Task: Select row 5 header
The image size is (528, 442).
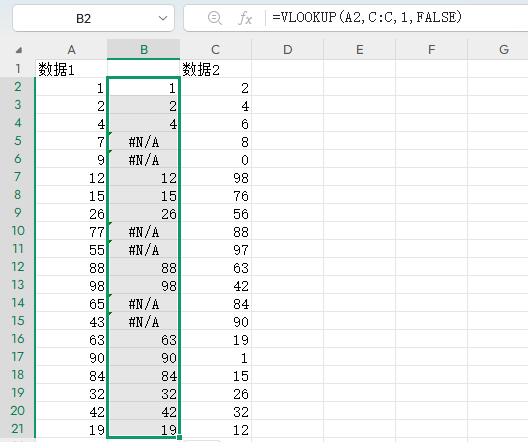Action: point(18,141)
